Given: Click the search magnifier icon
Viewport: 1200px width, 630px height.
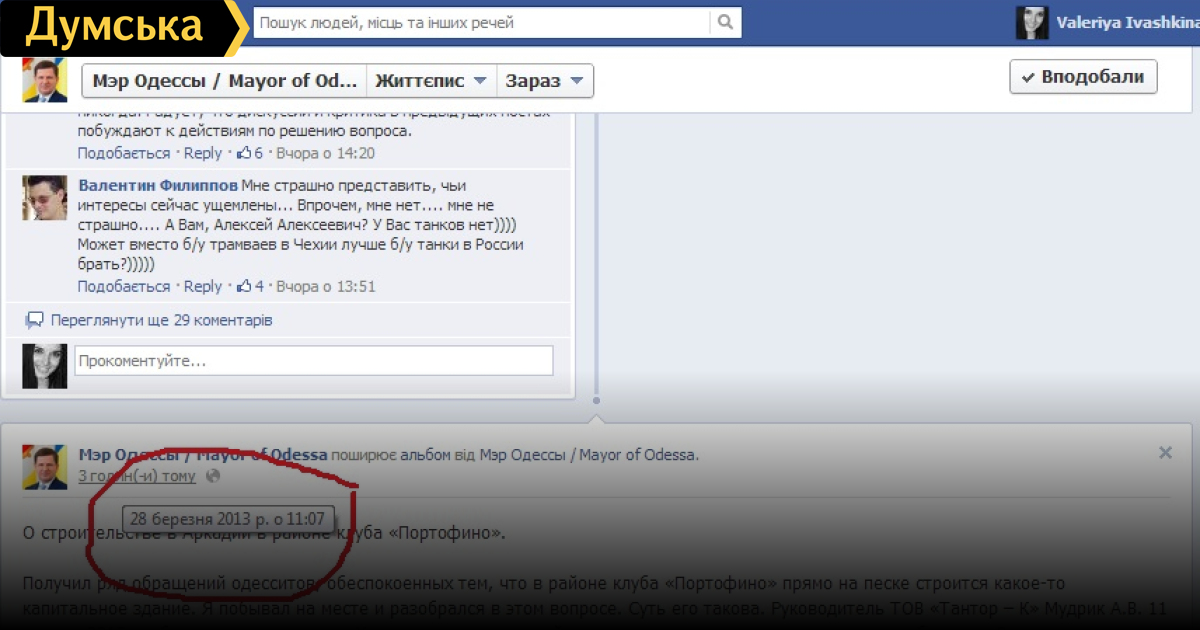Looking at the screenshot, I should coord(725,22).
